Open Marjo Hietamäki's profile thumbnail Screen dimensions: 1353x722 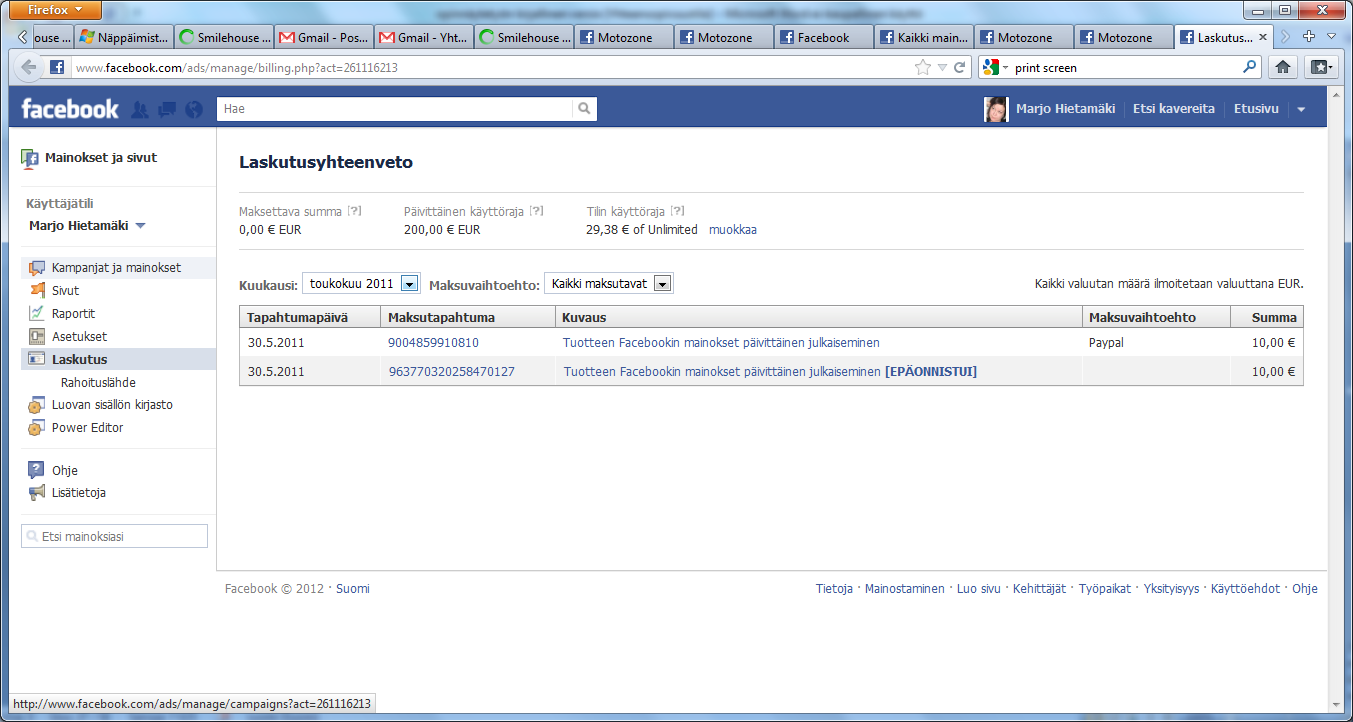click(996, 109)
